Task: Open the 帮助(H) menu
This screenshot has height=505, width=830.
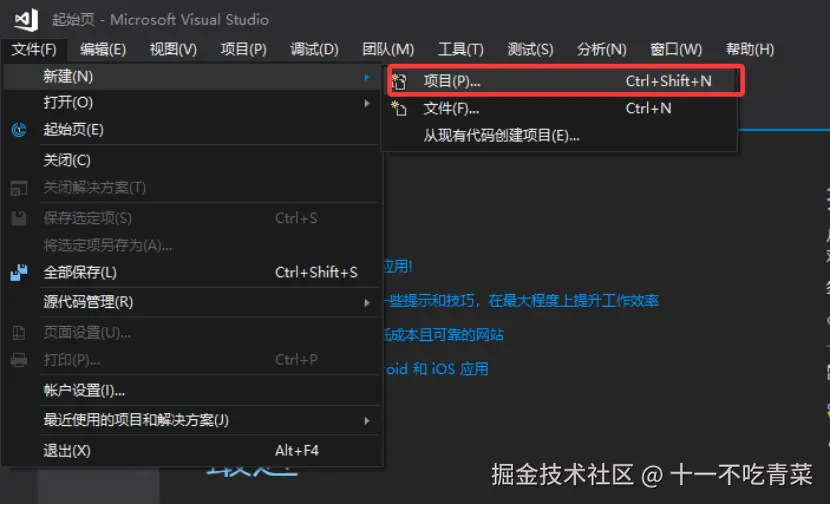Action: (x=750, y=50)
